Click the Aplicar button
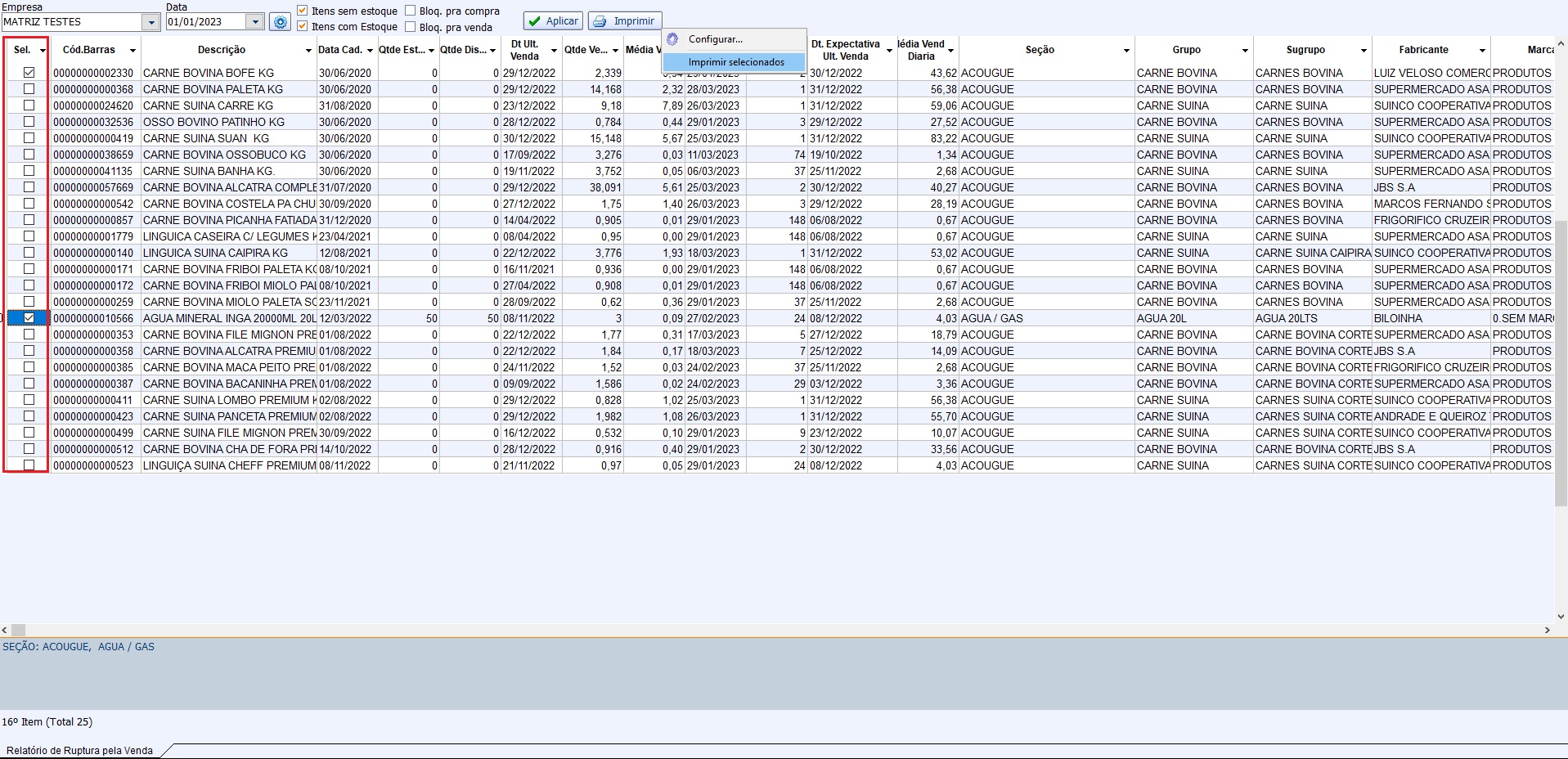This screenshot has width=1568, height=759. [553, 21]
